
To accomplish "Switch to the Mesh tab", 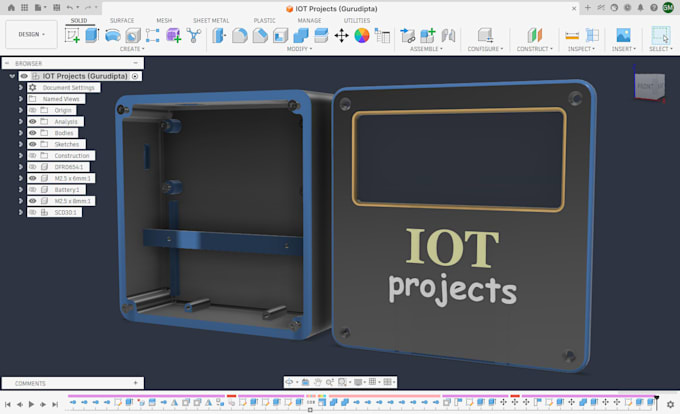I will click(164, 20).
